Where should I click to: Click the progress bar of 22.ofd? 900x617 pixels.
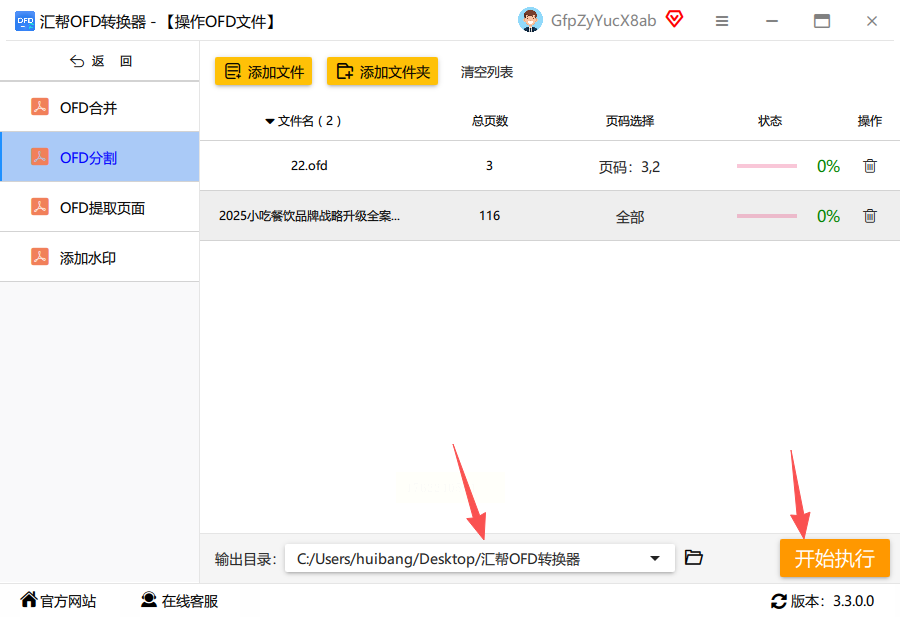tap(767, 166)
